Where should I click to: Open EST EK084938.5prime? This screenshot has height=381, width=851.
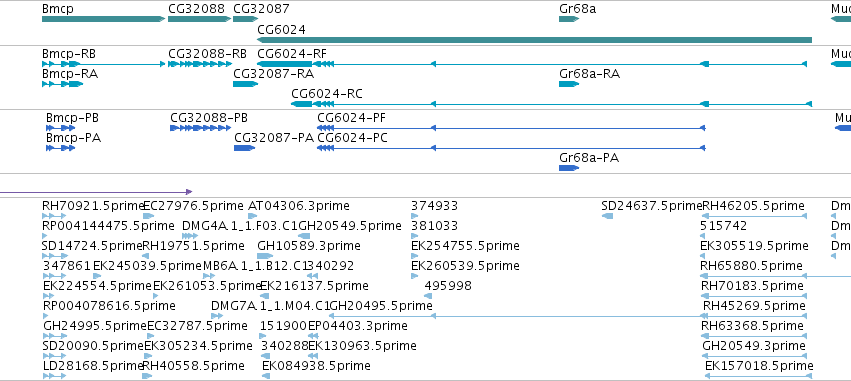tap(316, 366)
